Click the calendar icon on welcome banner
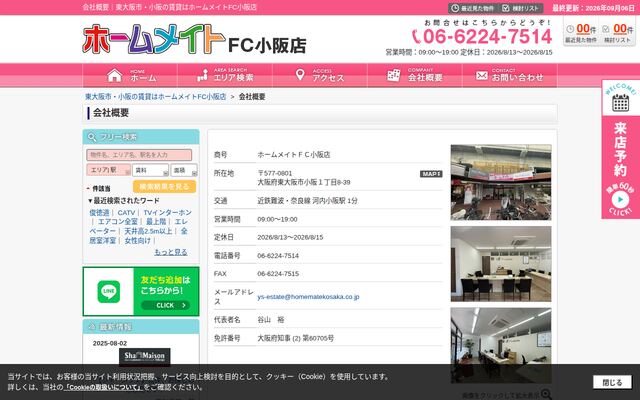640x400 pixels. coord(620,102)
